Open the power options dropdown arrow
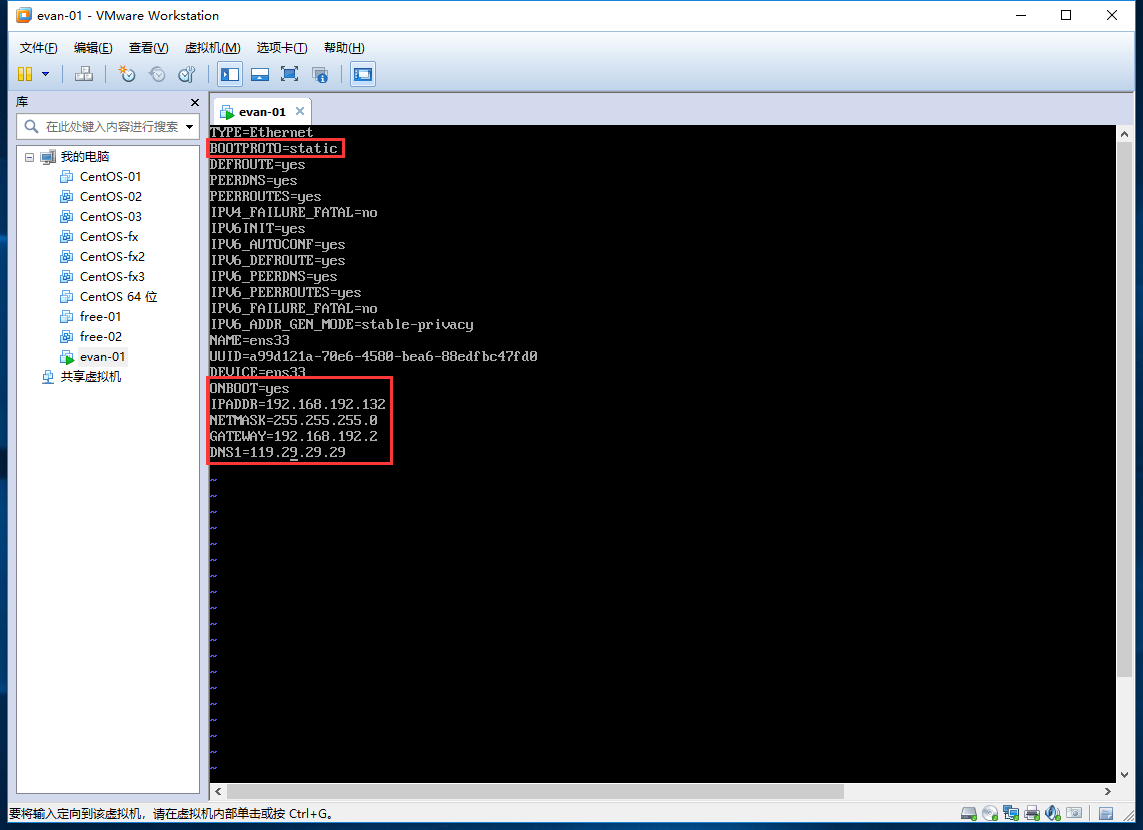This screenshot has height=830, width=1143. point(45,74)
